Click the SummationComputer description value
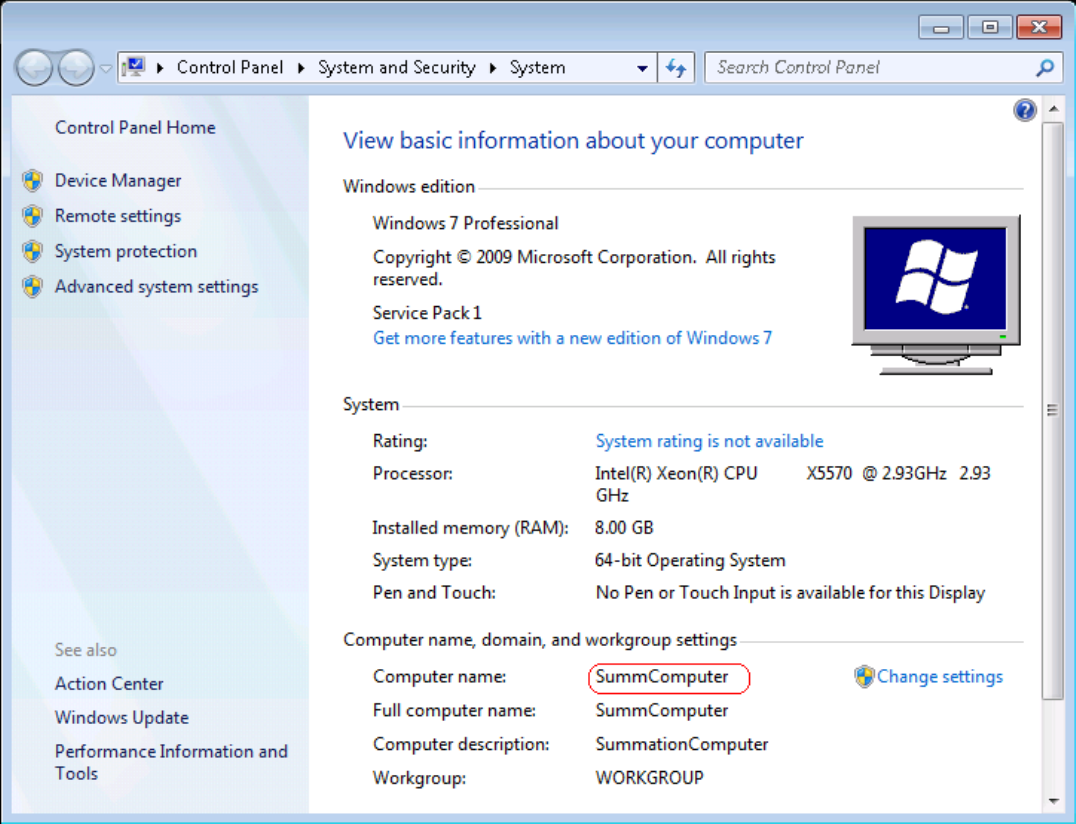The image size is (1076, 824). [681, 744]
